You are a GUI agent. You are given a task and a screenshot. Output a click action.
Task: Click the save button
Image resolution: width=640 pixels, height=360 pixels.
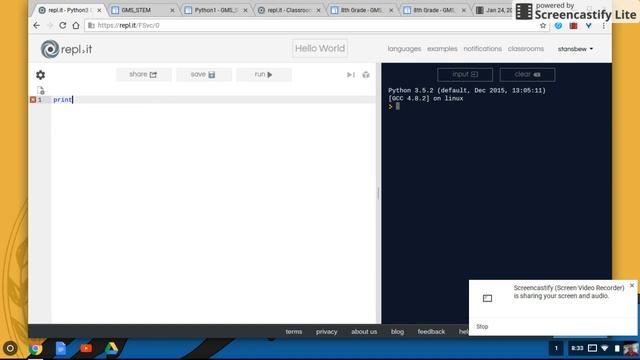203,74
